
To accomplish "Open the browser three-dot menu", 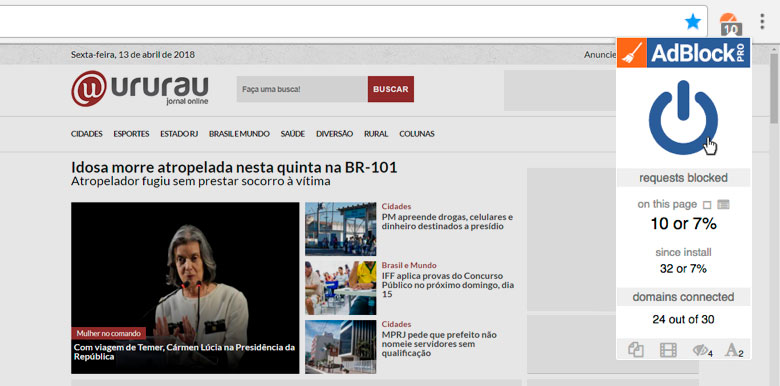I will click(x=762, y=21).
